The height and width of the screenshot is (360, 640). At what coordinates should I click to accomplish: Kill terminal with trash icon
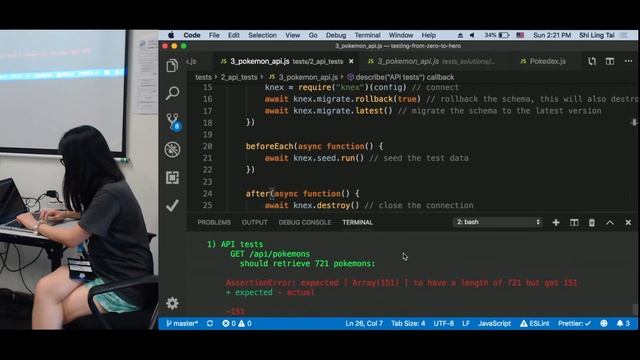(x=592, y=222)
